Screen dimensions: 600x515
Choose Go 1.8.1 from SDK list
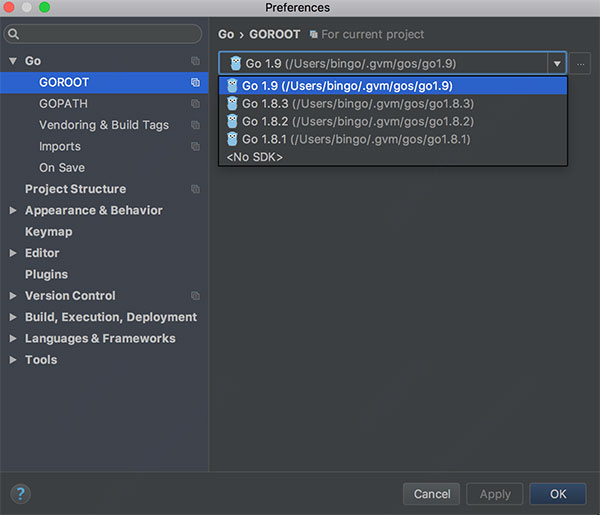(x=393, y=139)
